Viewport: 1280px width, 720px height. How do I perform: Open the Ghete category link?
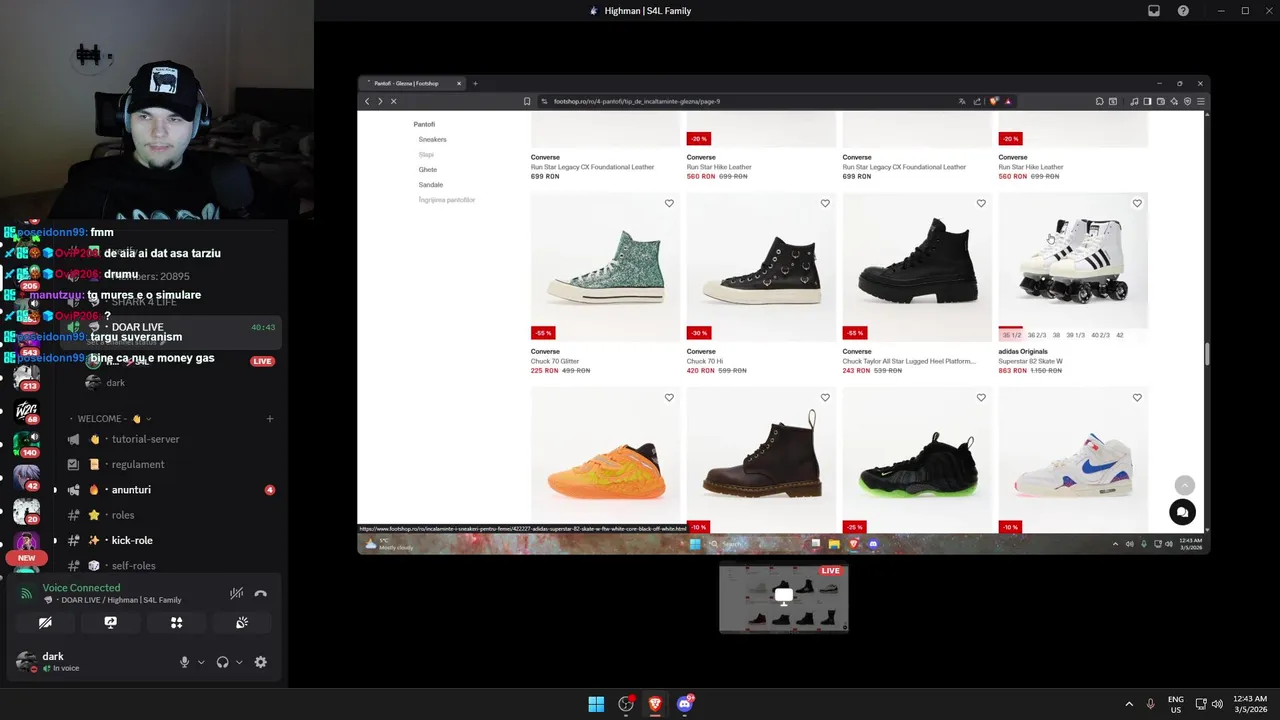(x=428, y=170)
